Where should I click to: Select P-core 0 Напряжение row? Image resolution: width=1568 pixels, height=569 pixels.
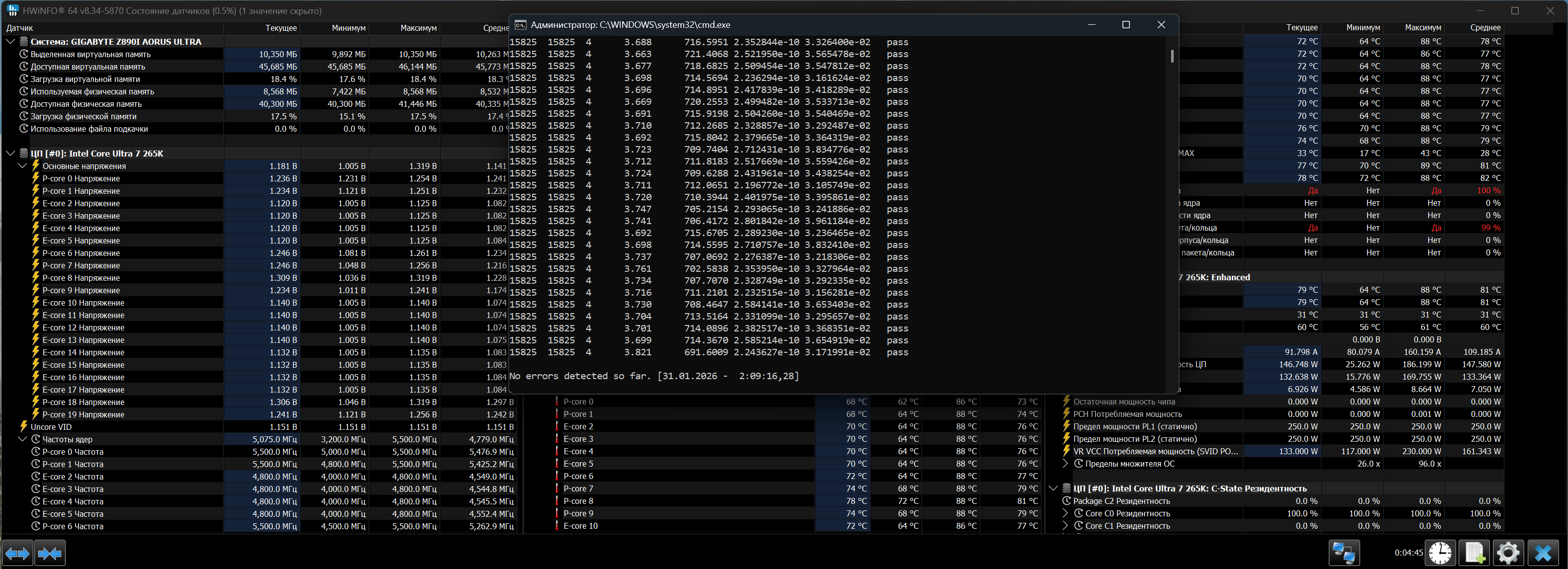point(81,179)
